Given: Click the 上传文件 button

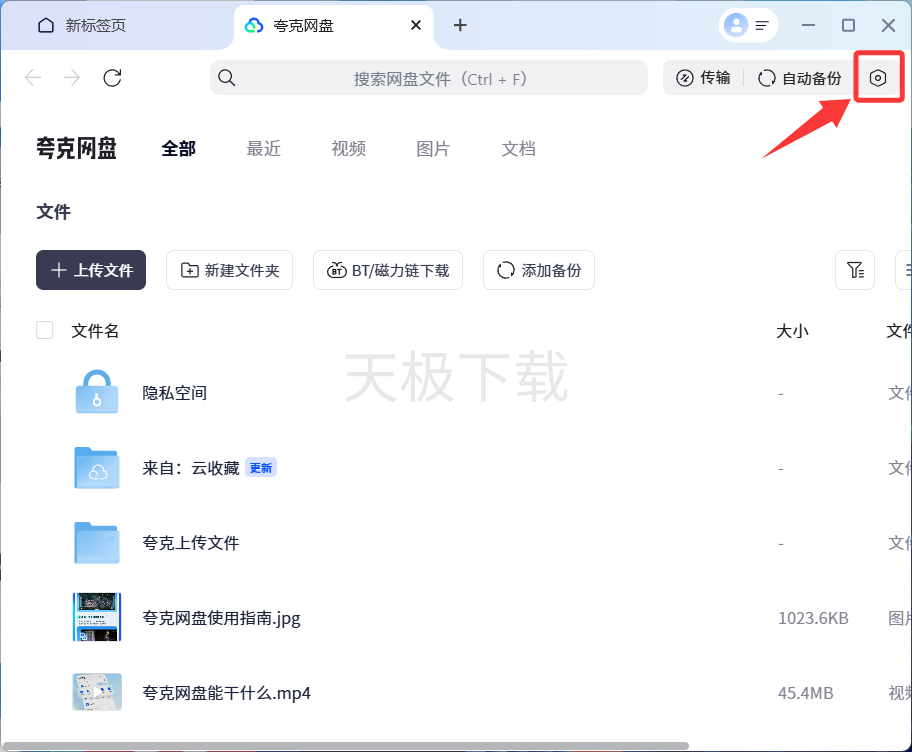Looking at the screenshot, I should point(91,270).
